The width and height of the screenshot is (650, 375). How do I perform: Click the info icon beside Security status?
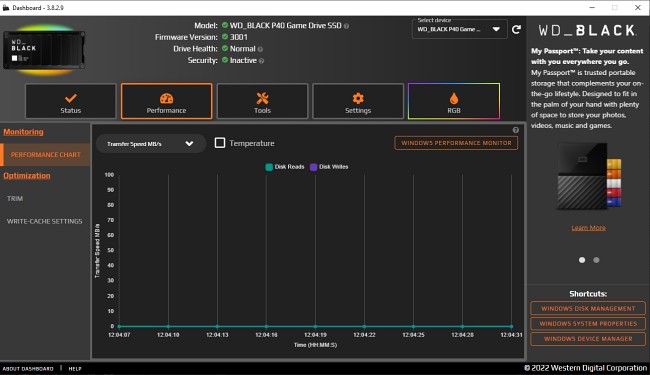[262, 61]
